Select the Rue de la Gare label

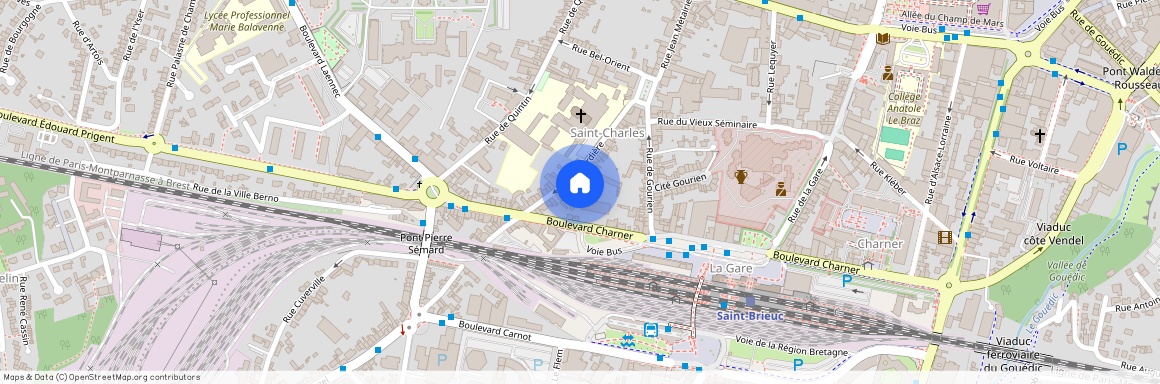point(806,196)
